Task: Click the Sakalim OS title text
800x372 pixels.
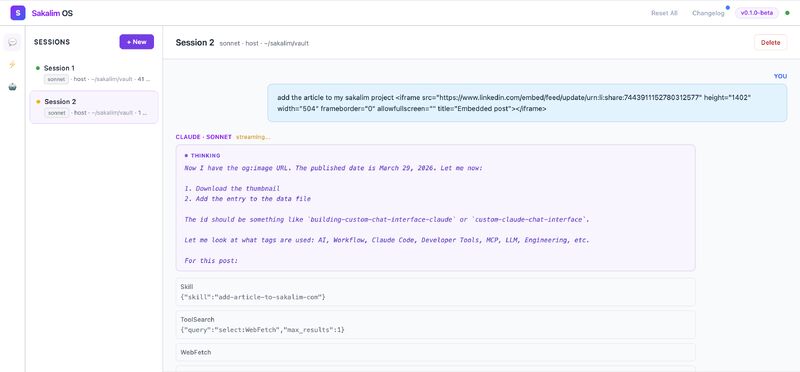Action: click(52, 13)
